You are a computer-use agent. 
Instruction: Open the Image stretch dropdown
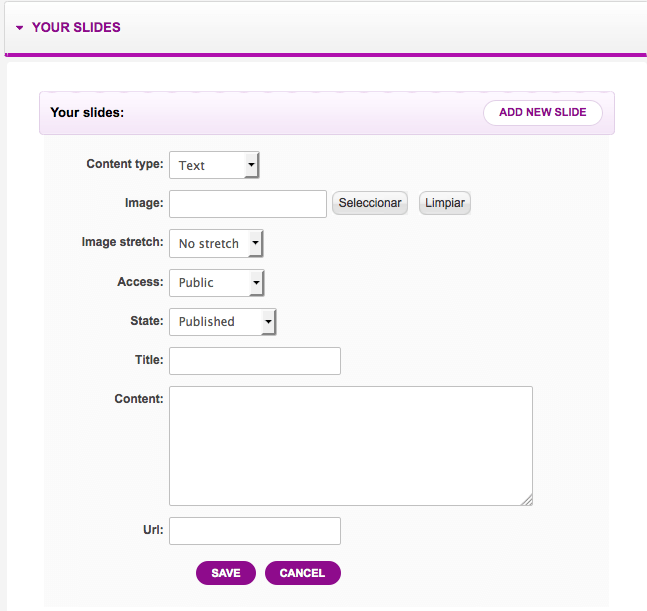pyautogui.click(x=216, y=243)
